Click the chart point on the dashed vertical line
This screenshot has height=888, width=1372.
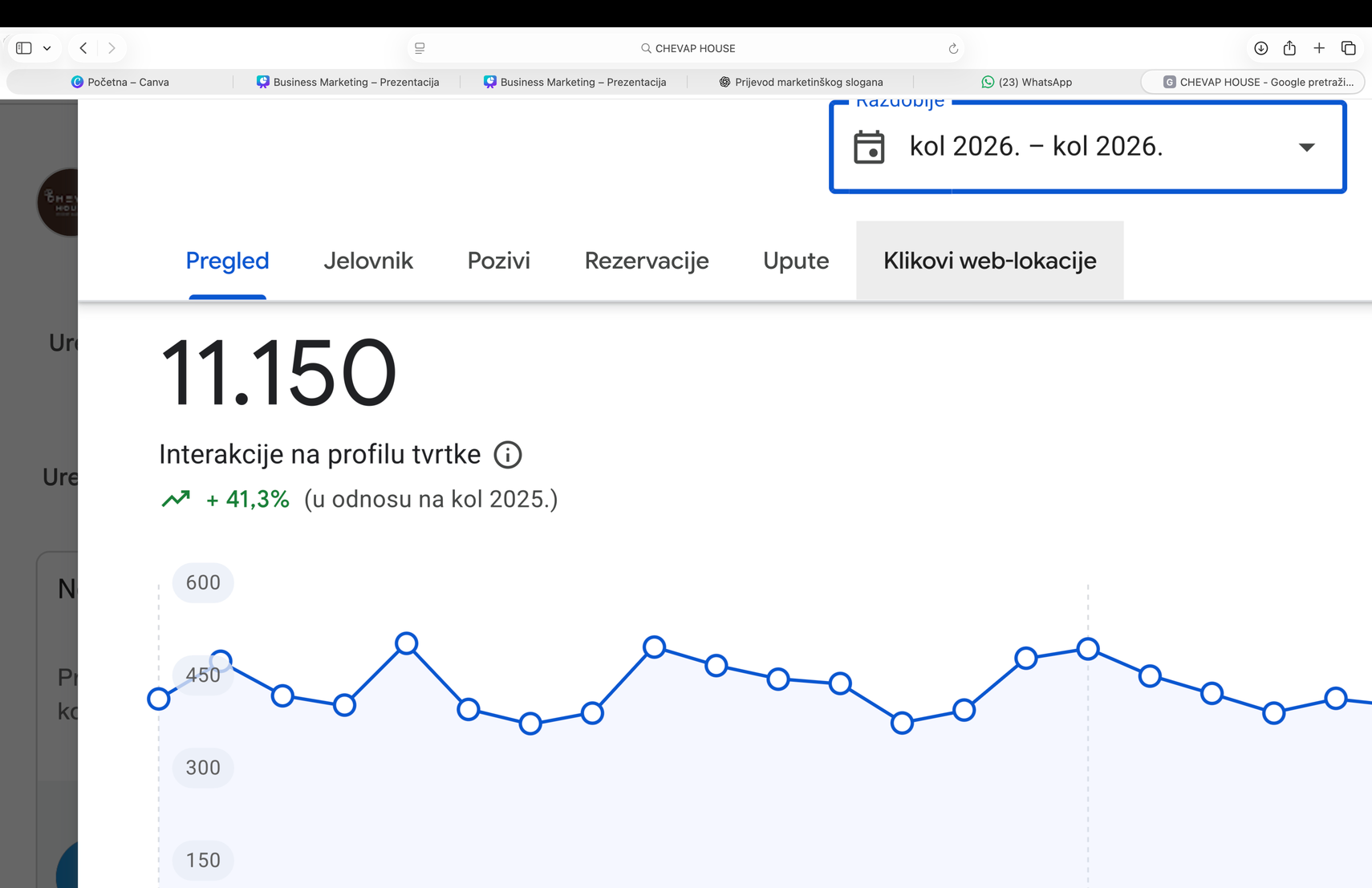coord(1088,648)
